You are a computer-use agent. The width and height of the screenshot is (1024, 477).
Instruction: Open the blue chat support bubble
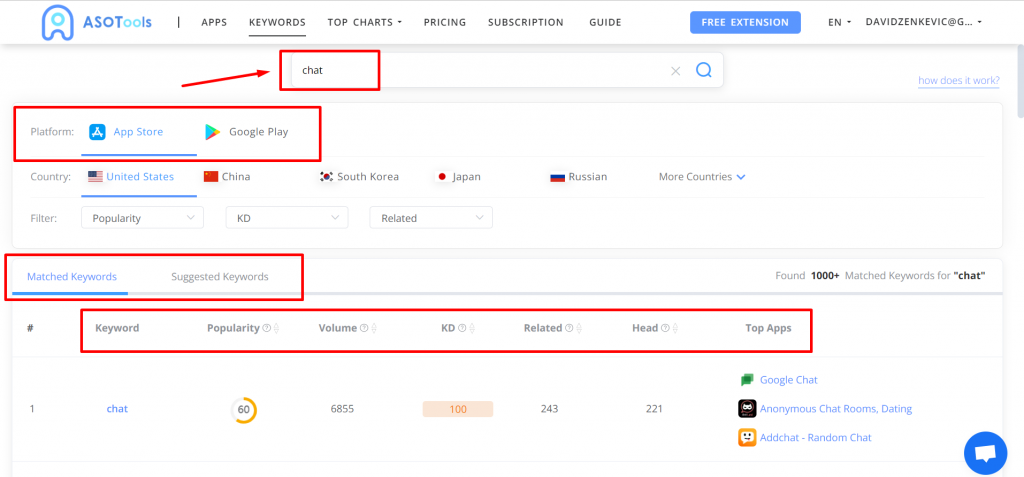pos(985,453)
